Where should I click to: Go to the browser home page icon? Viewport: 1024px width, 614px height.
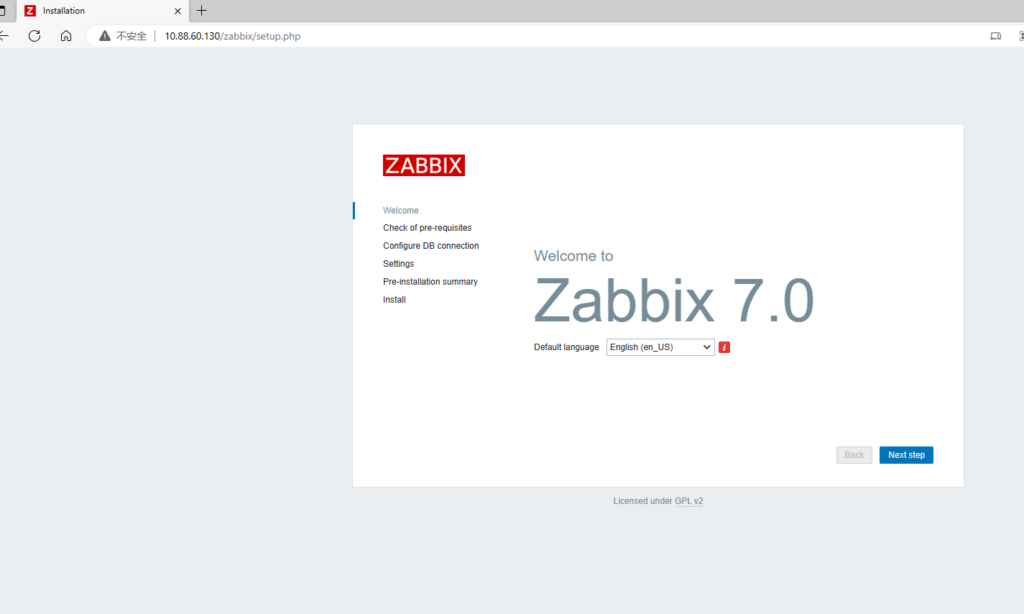click(x=66, y=36)
